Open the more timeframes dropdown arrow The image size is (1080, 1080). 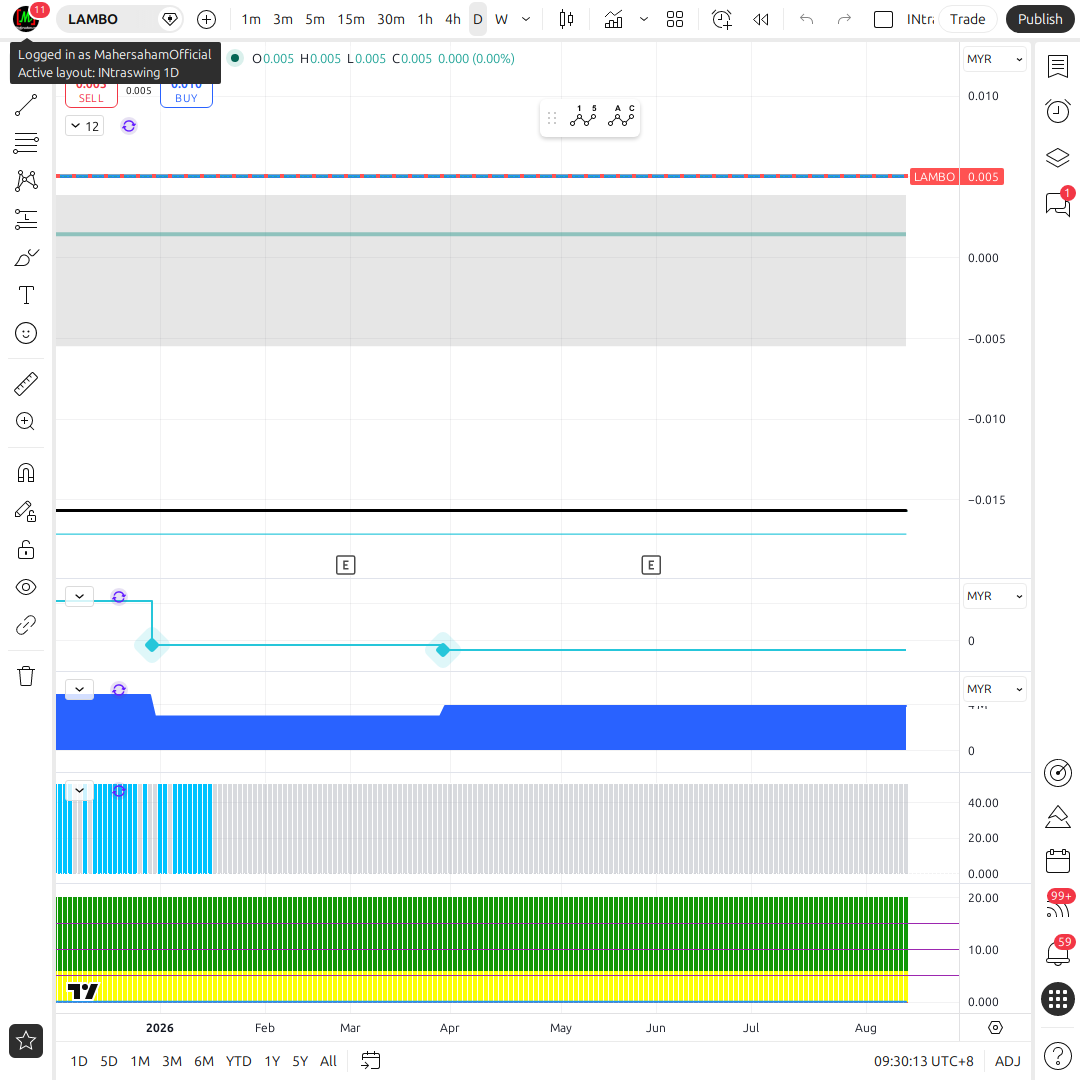526,19
